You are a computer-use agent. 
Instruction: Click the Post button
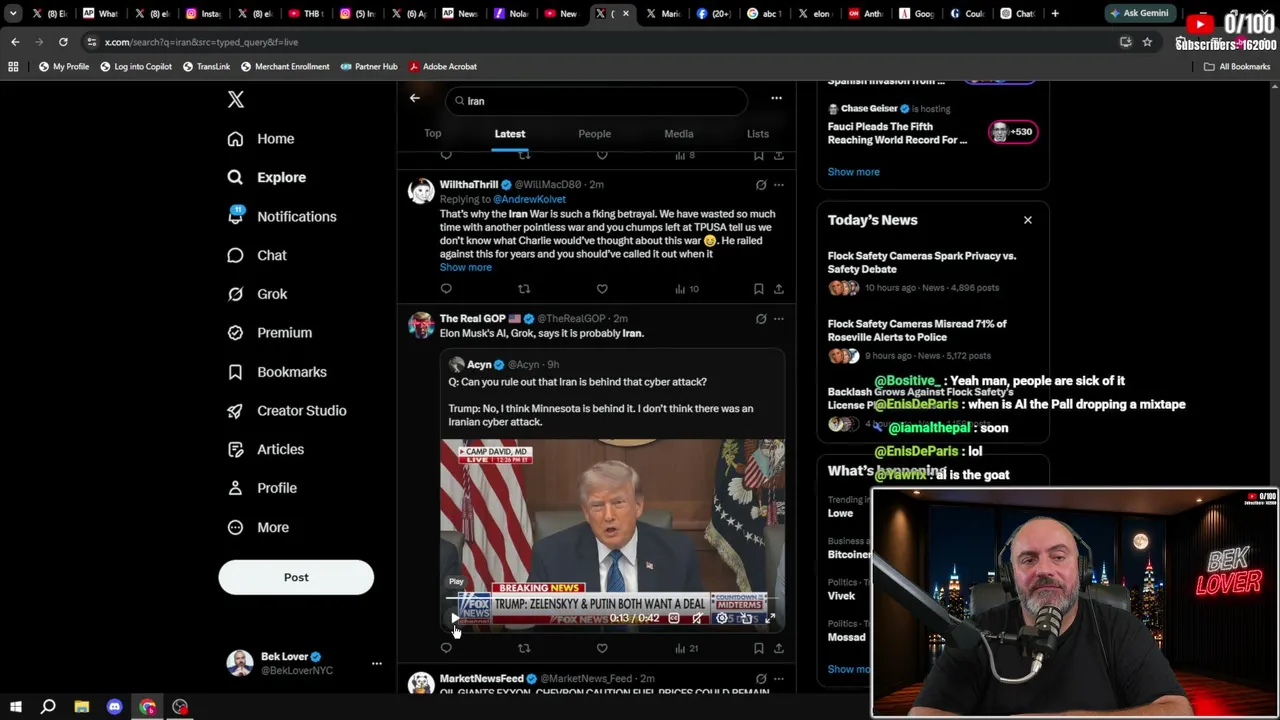click(296, 577)
